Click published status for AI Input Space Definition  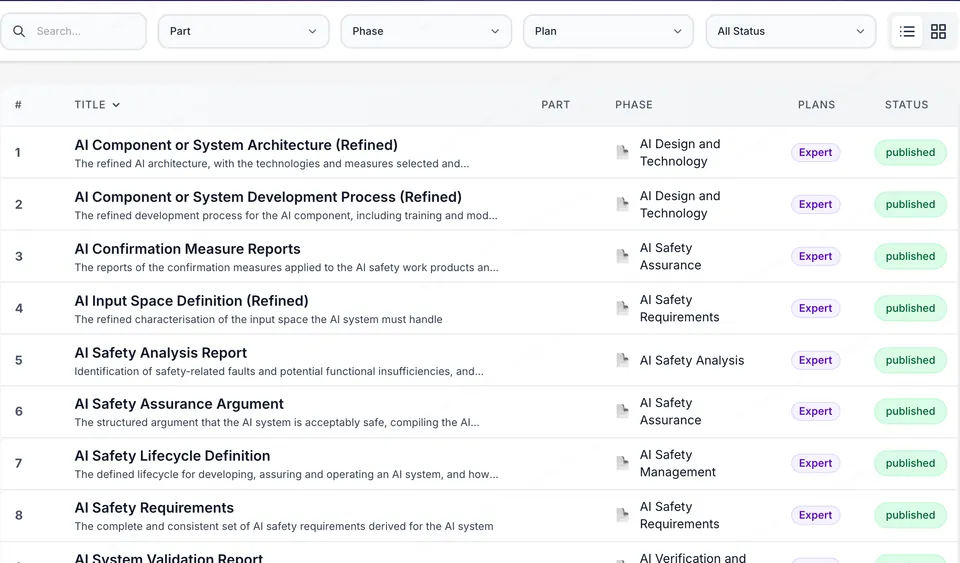[x=910, y=308]
